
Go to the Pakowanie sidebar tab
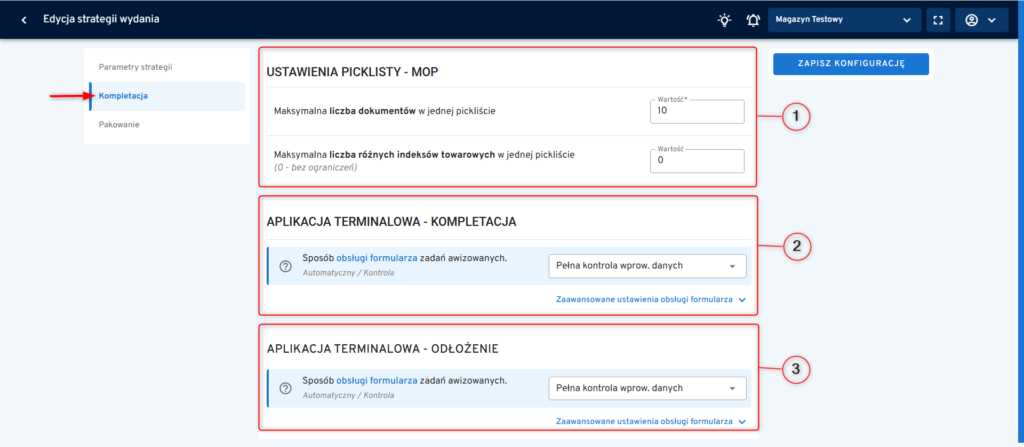119,125
